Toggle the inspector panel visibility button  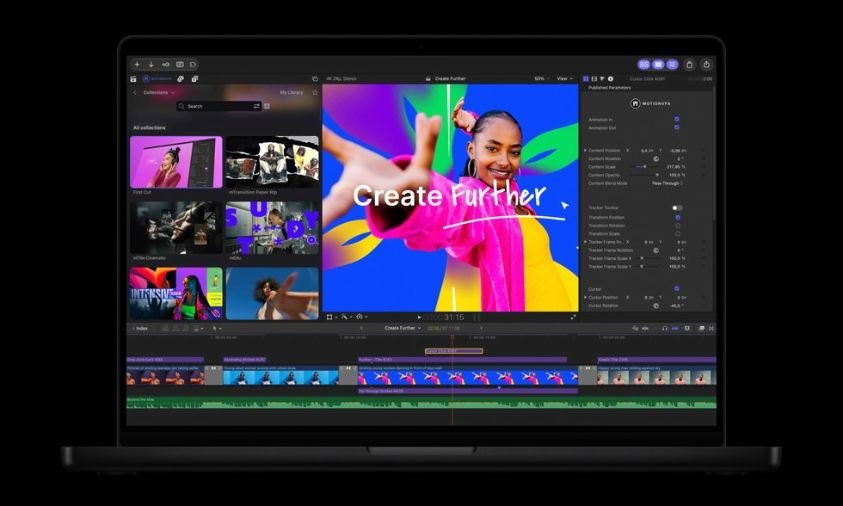[672, 65]
